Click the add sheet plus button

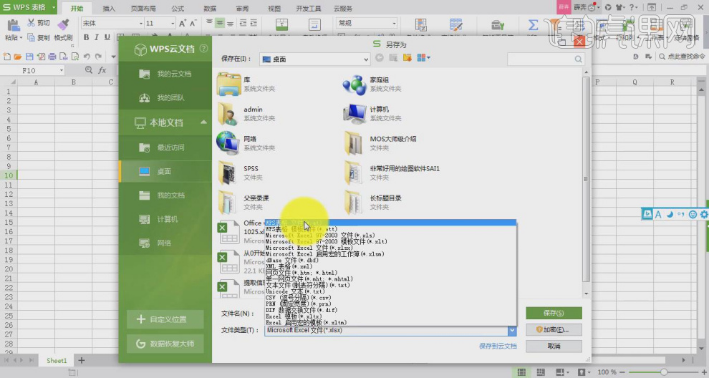[x=81, y=360]
